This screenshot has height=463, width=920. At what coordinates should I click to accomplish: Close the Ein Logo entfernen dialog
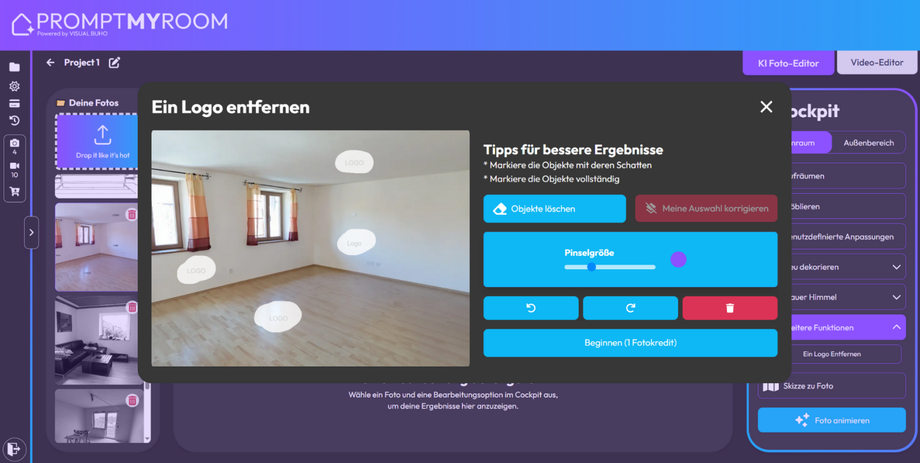coord(766,106)
